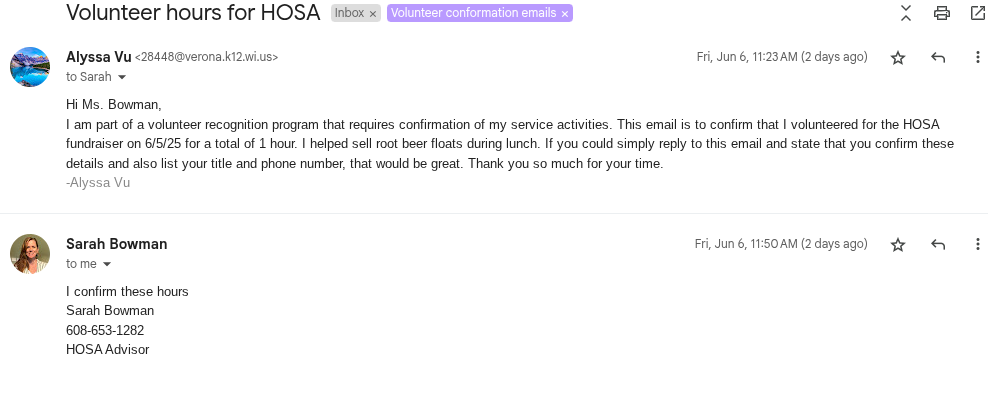The image size is (1004, 412).
Task: Collapse all messages in the thread
Action: click(x=906, y=13)
